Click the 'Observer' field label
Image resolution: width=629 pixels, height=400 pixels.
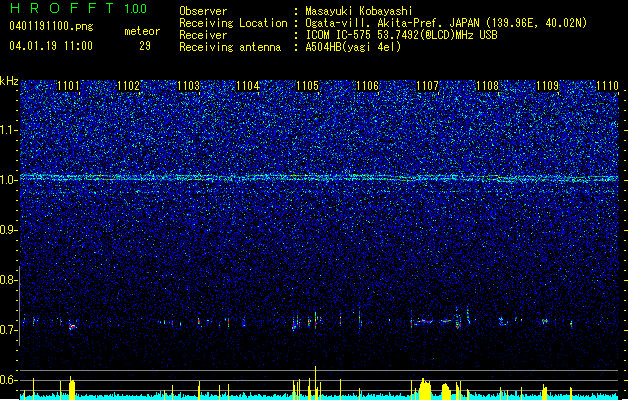click(x=203, y=11)
